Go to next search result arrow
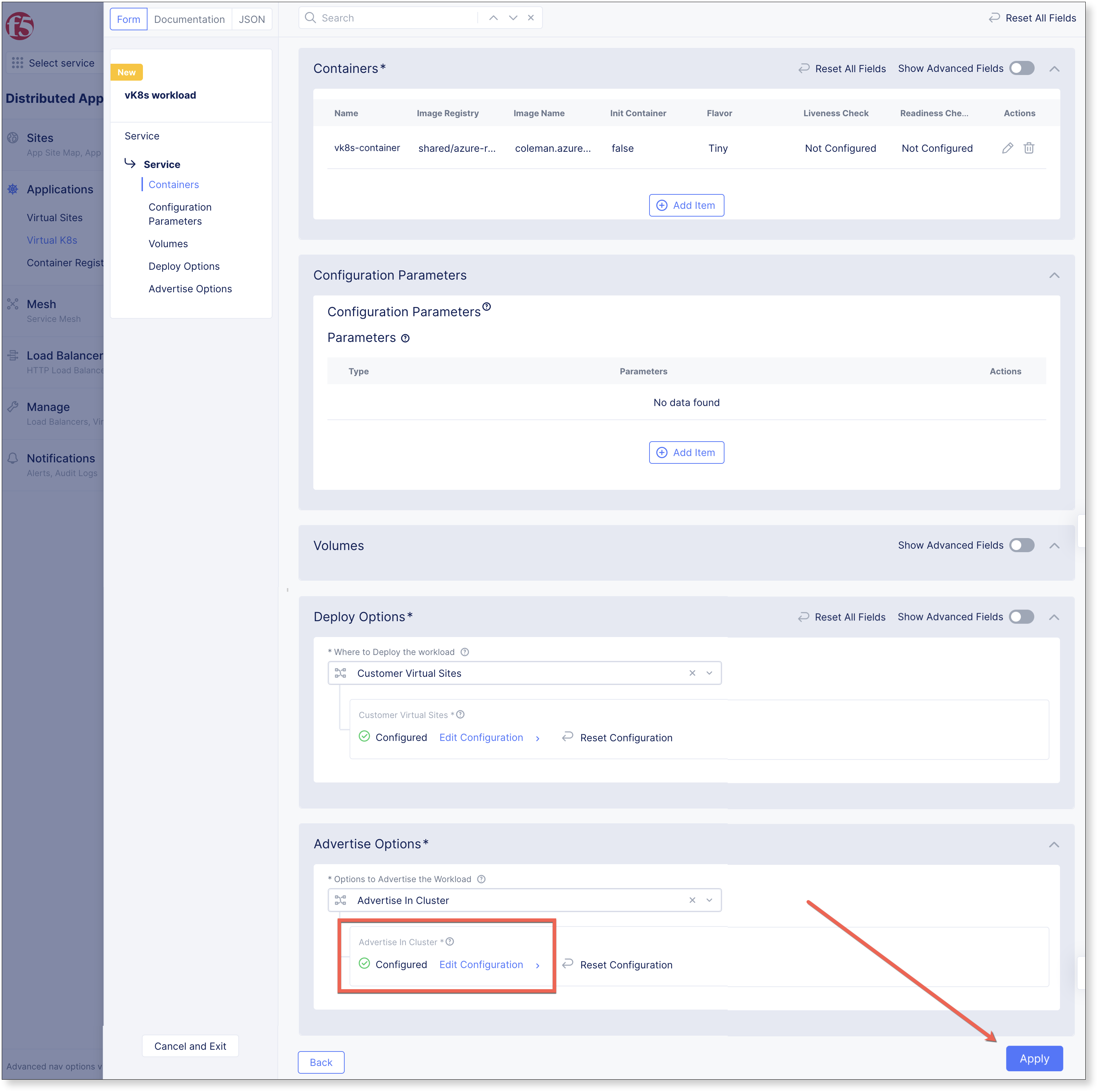Image resolution: width=1098 pixels, height=1092 pixels. coord(513,18)
